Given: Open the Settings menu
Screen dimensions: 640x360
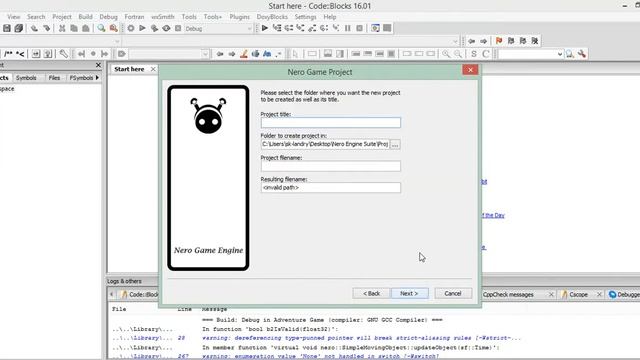Looking at the screenshot, I should [305, 17].
